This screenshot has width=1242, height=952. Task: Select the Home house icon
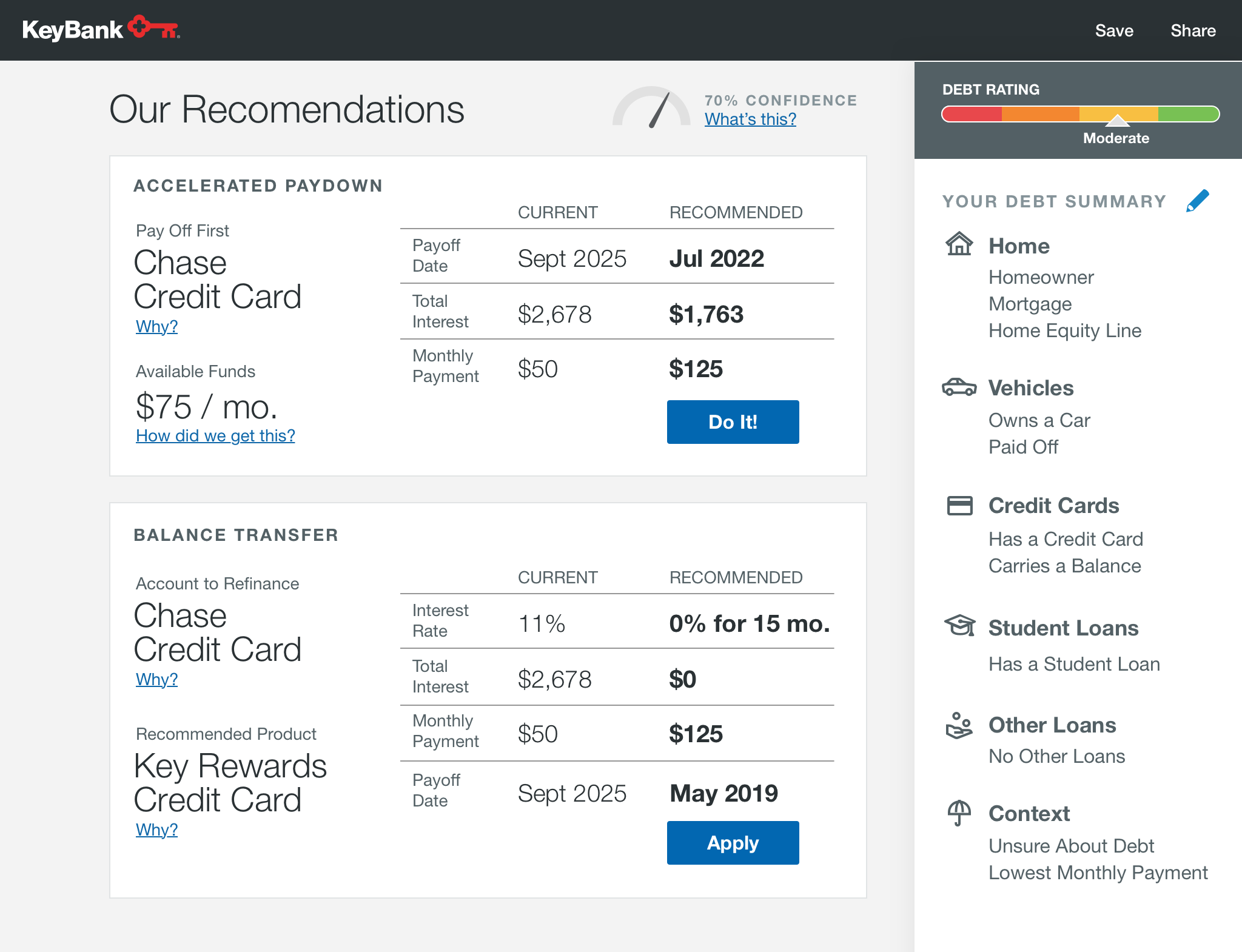[x=959, y=244]
